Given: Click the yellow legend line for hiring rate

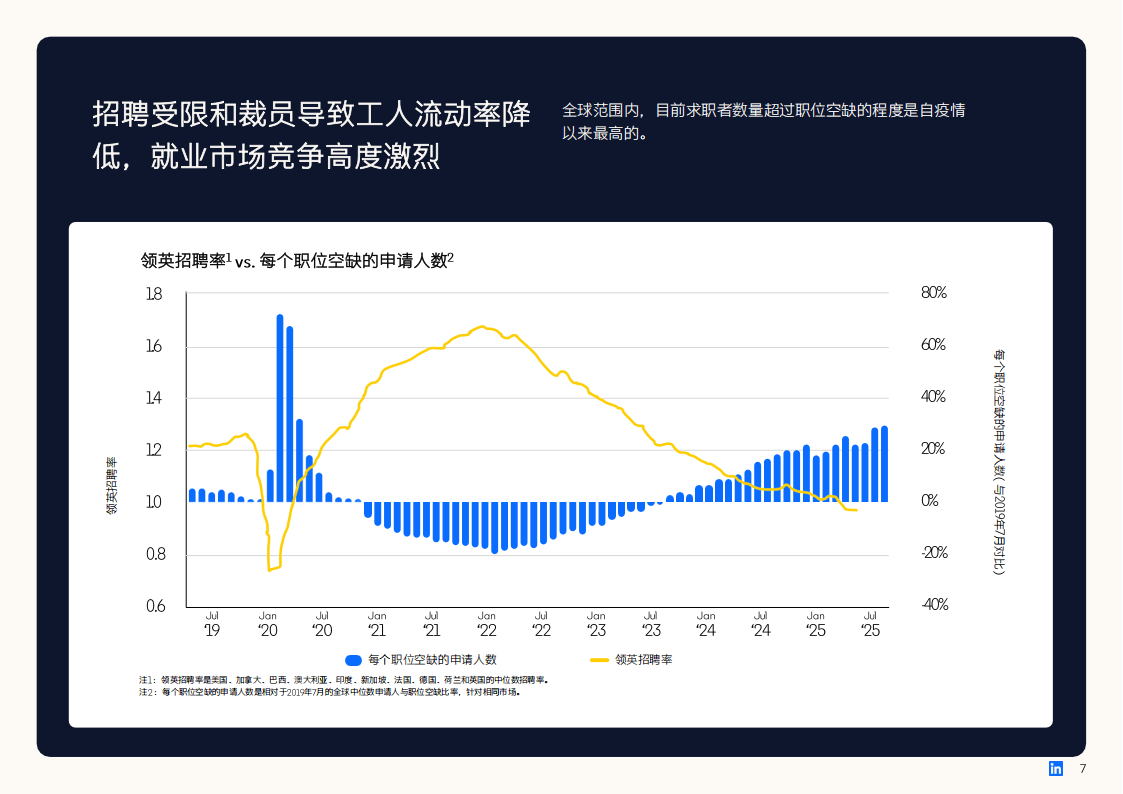Looking at the screenshot, I should pyautogui.click(x=599, y=660).
